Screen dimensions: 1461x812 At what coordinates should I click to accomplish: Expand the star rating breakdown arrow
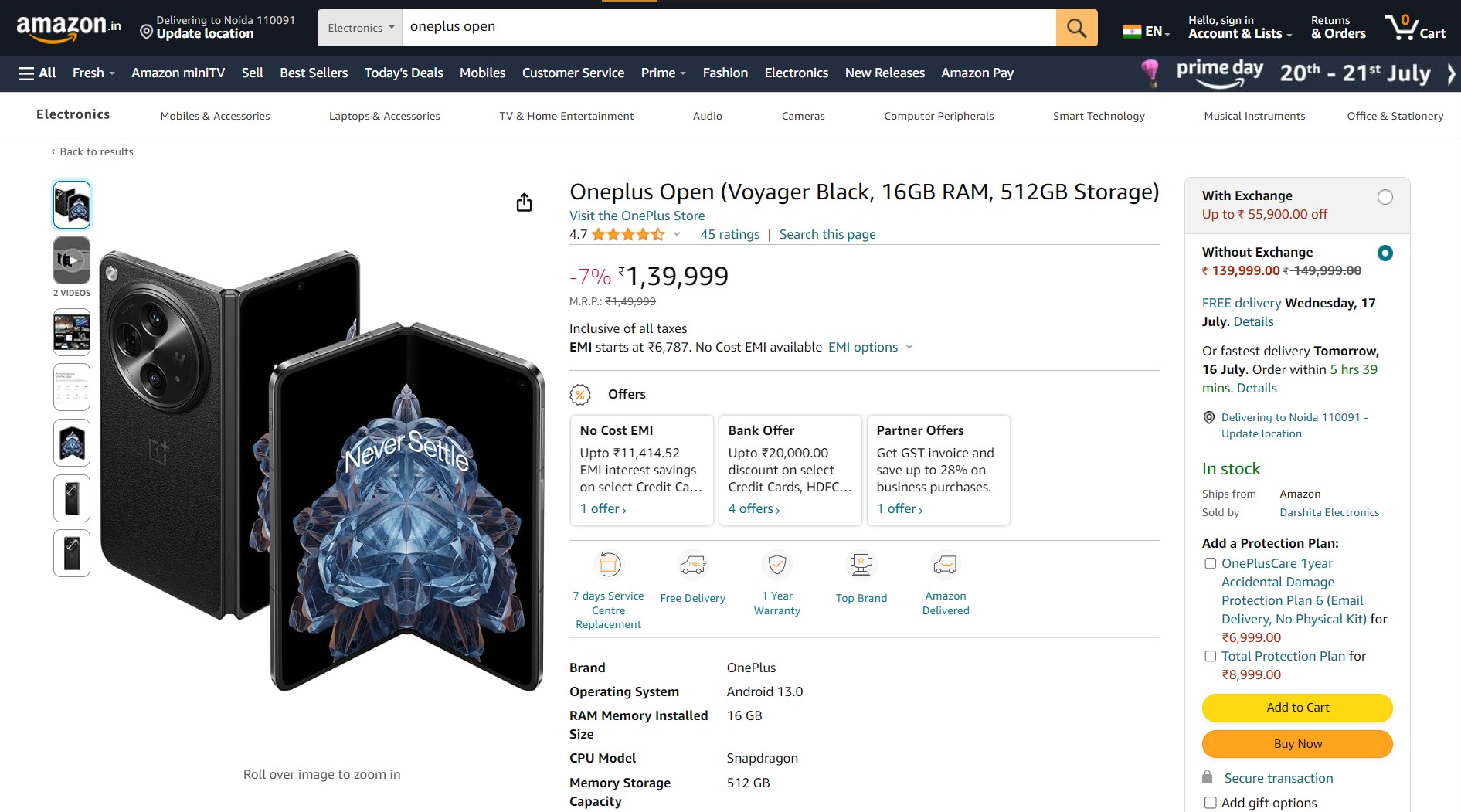(x=677, y=234)
